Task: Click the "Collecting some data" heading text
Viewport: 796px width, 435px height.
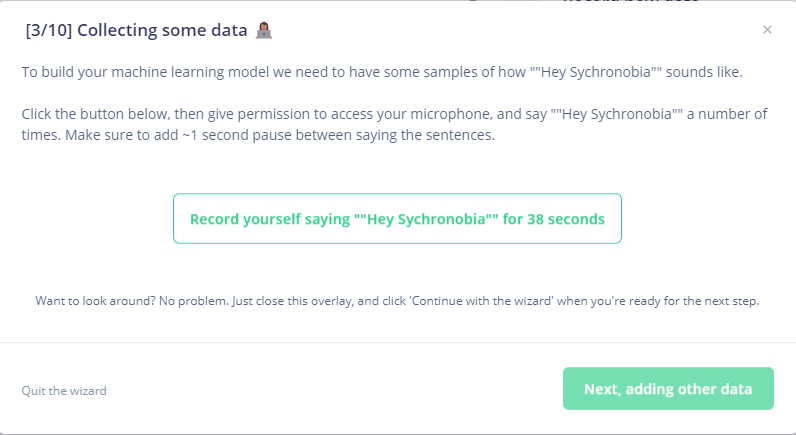Action: tap(162, 30)
